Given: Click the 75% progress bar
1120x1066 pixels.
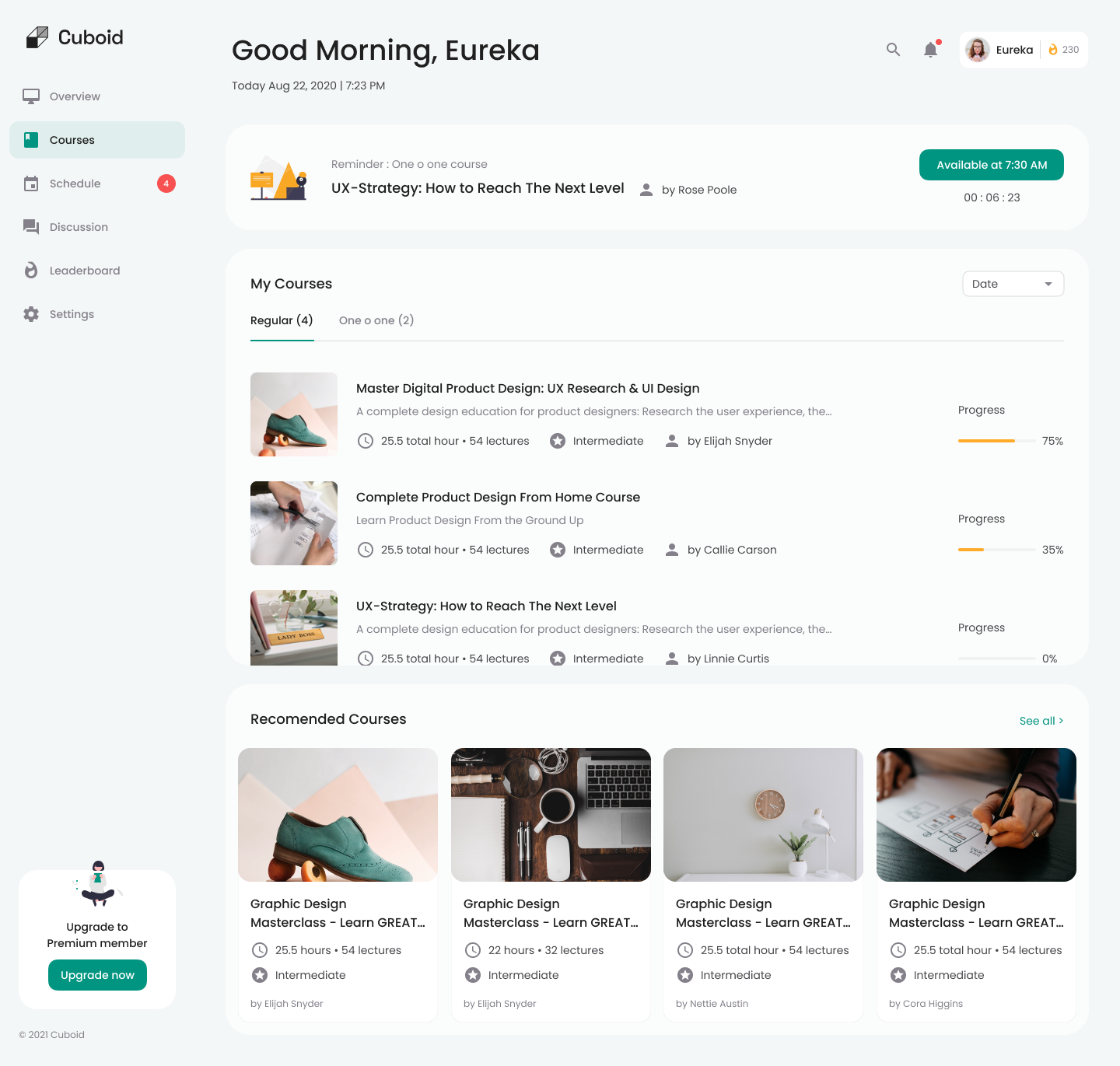Looking at the screenshot, I should tap(996, 441).
